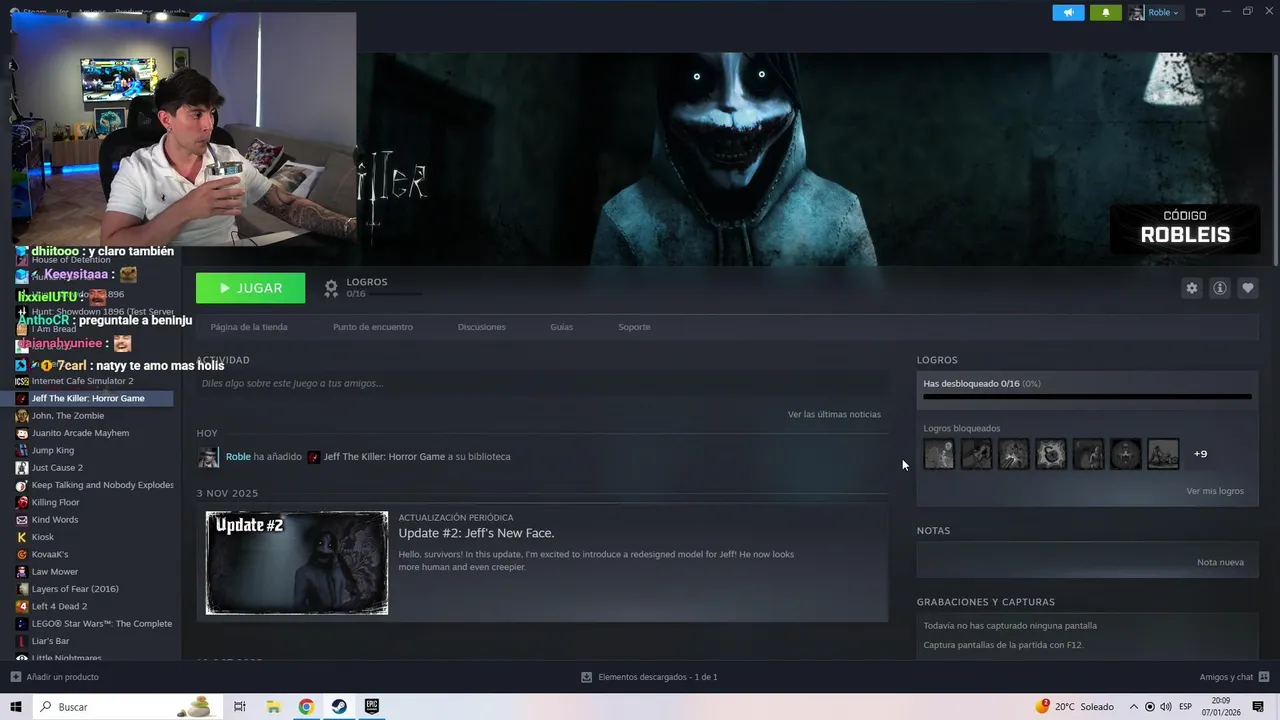The height and width of the screenshot is (720, 1280).
Task: Select seventh locked achievement icon
Action: point(1163,454)
